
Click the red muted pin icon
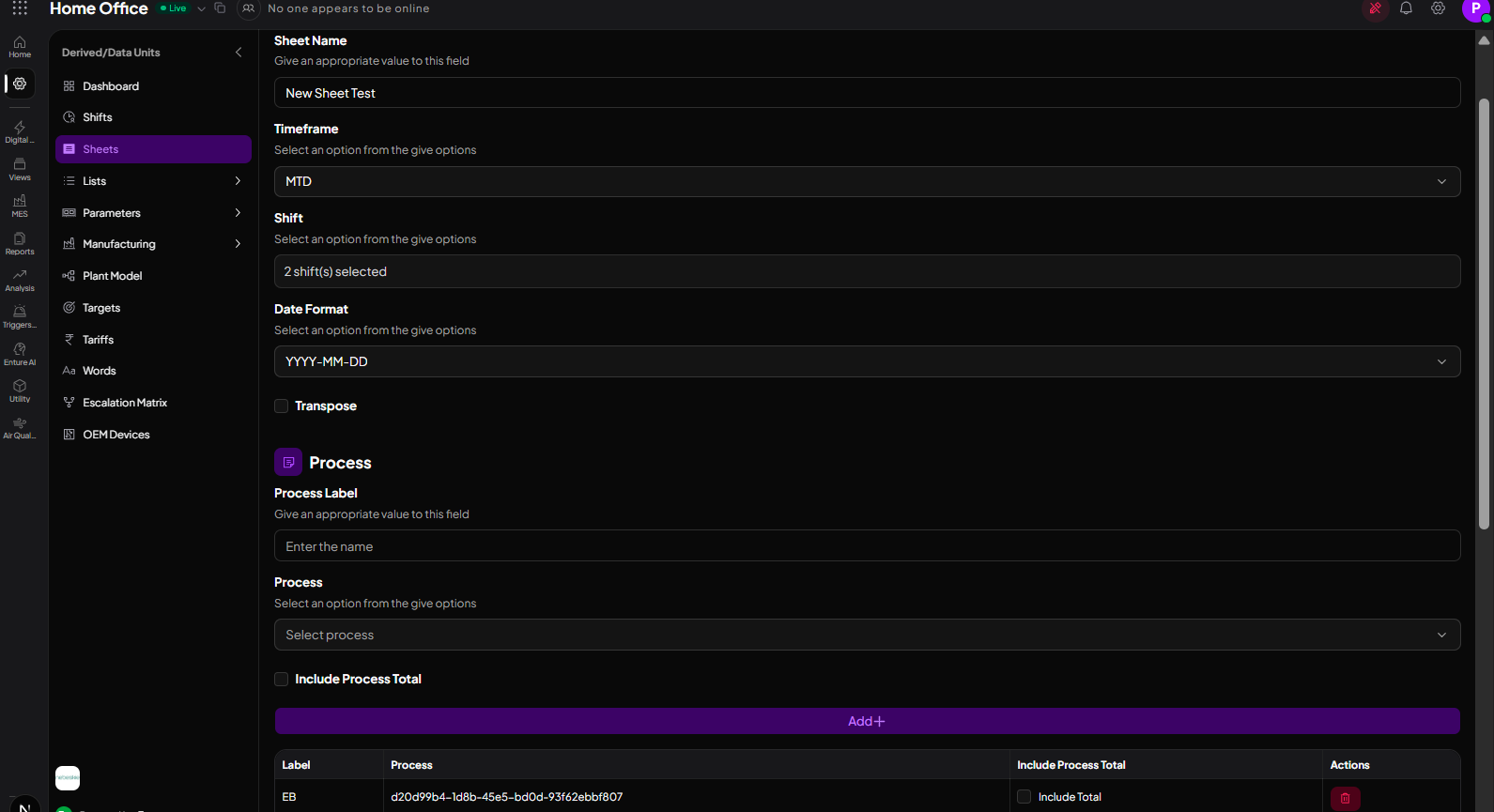(1375, 8)
